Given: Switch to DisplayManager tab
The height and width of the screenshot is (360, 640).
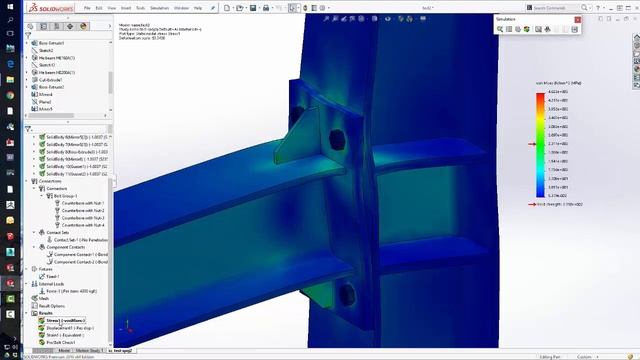Looking at the screenshot, I should (83, 26).
